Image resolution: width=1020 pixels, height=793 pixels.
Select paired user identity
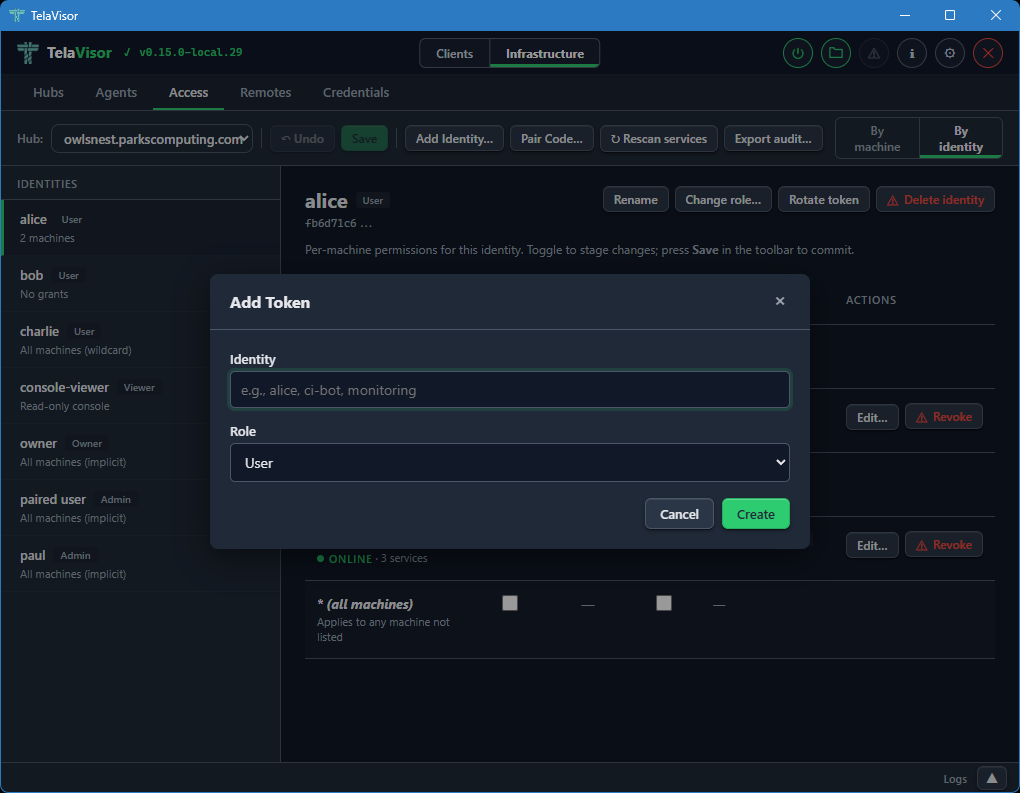coord(141,508)
